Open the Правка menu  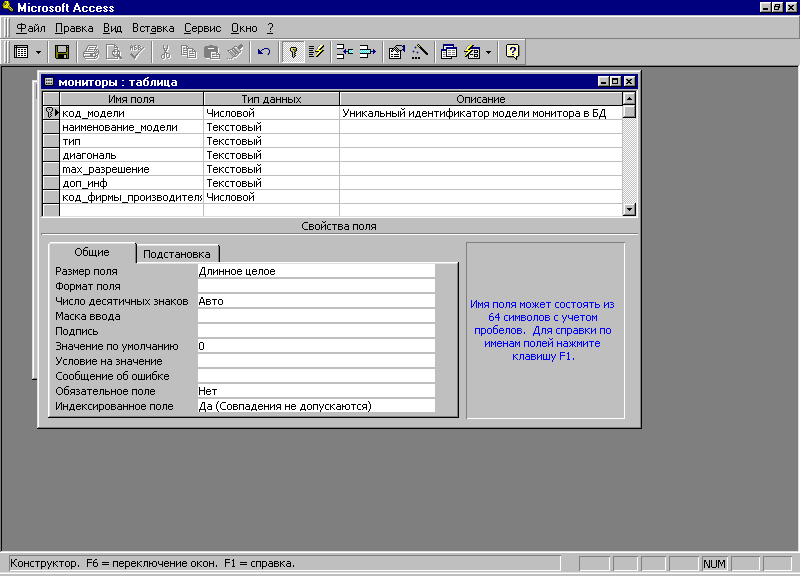click(74, 28)
